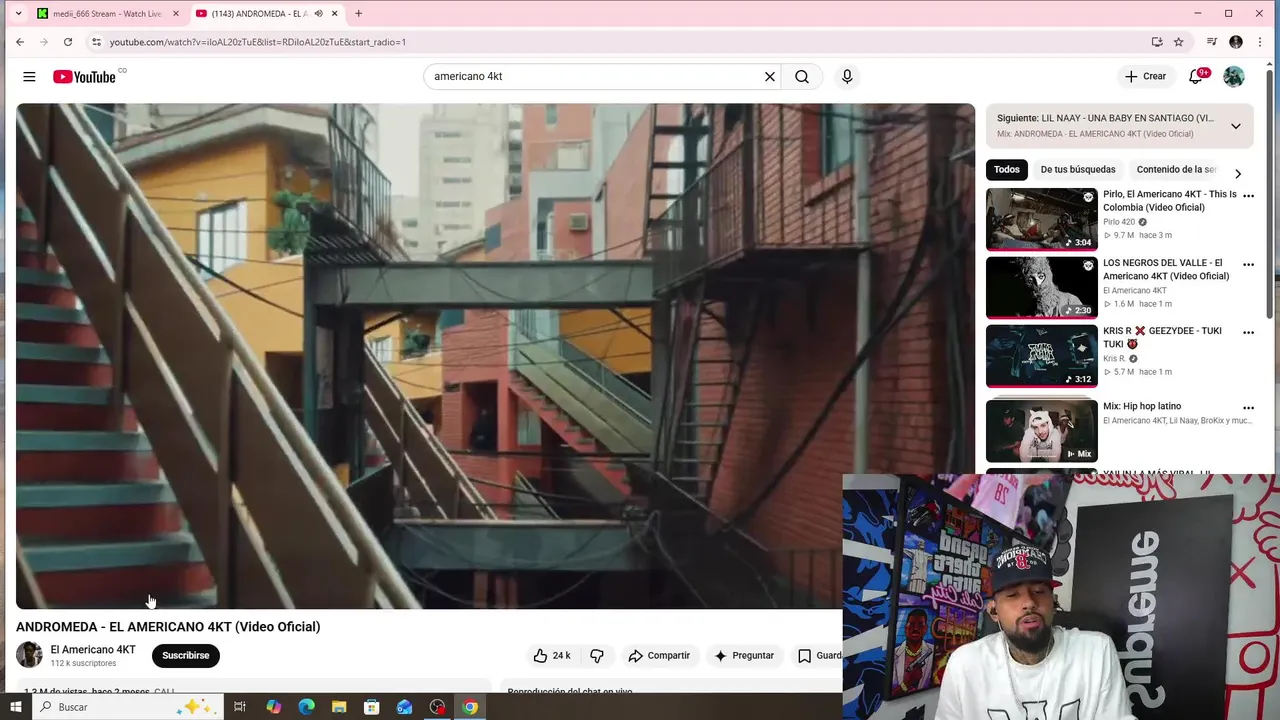Image resolution: width=1280 pixels, height=720 pixels.
Task: Open KRIS R GEEZYDEE TUKI TUKI title
Action: tap(1162, 337)
